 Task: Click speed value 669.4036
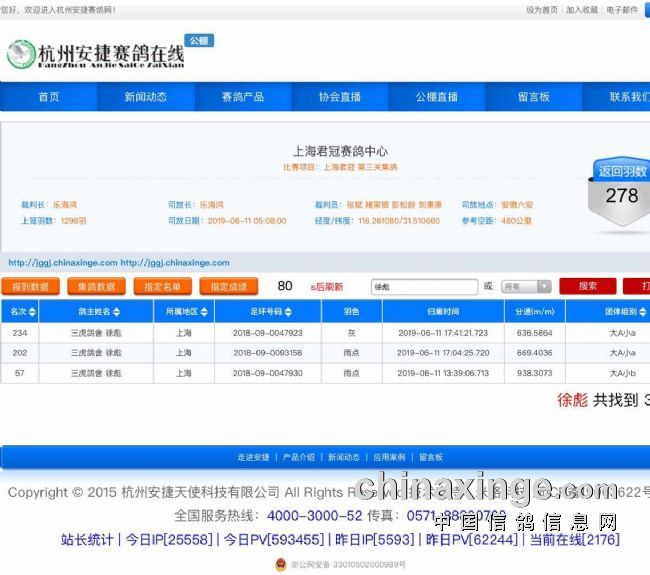[535, 353]
